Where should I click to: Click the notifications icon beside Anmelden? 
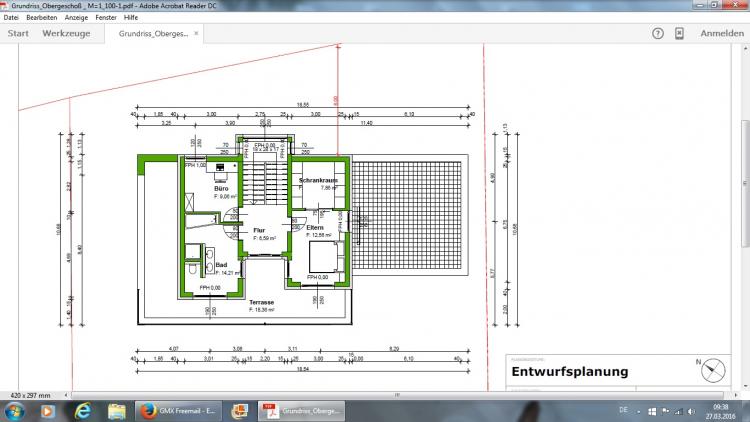679,33
